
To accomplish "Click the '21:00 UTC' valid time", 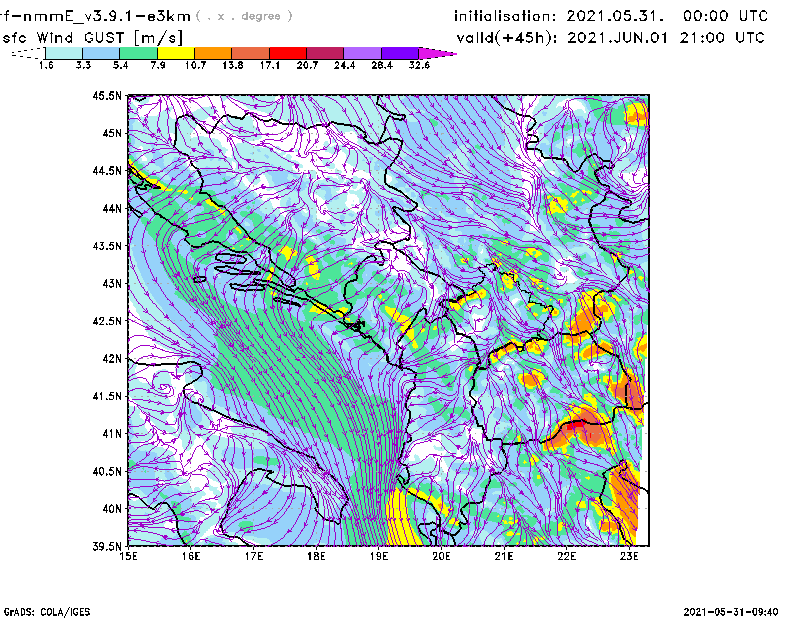I will click(722, 38).
